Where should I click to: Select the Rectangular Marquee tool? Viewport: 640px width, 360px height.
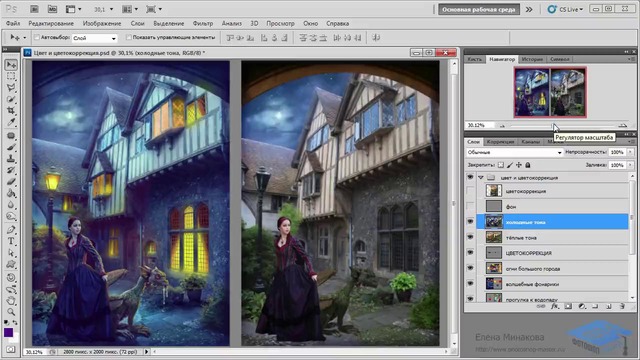tap(11, 76)
